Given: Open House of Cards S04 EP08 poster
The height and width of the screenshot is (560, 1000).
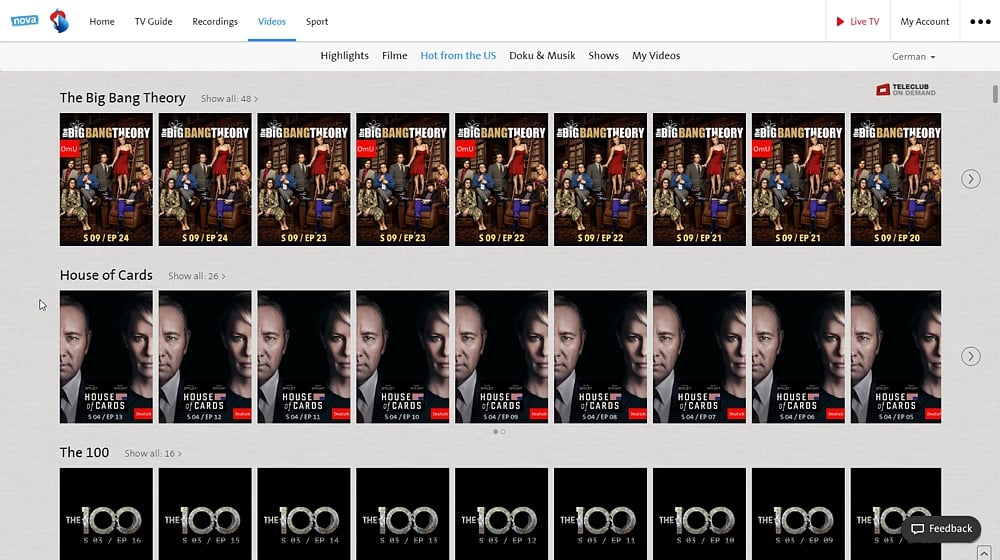Looking at the screenshot, I should [x=600, y=357].
